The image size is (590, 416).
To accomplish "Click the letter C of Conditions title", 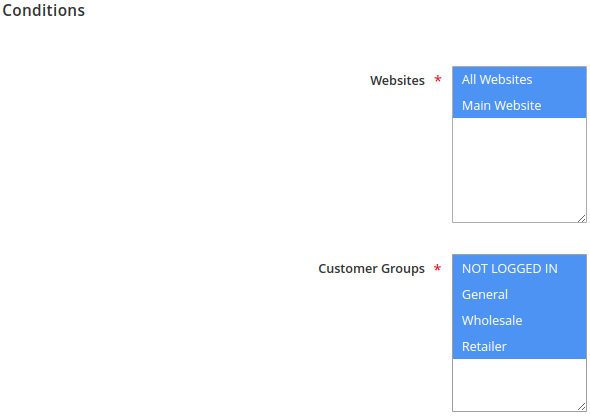I will point(8,10).
